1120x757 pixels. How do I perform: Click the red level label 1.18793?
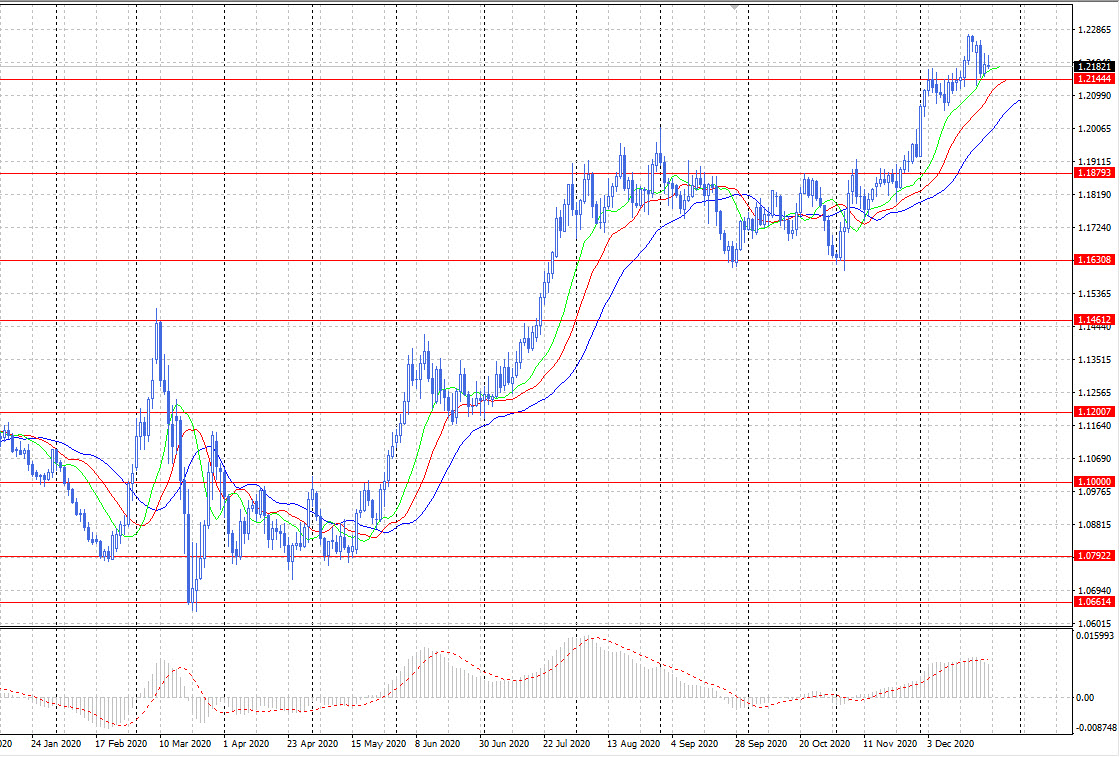point(1095,173)
